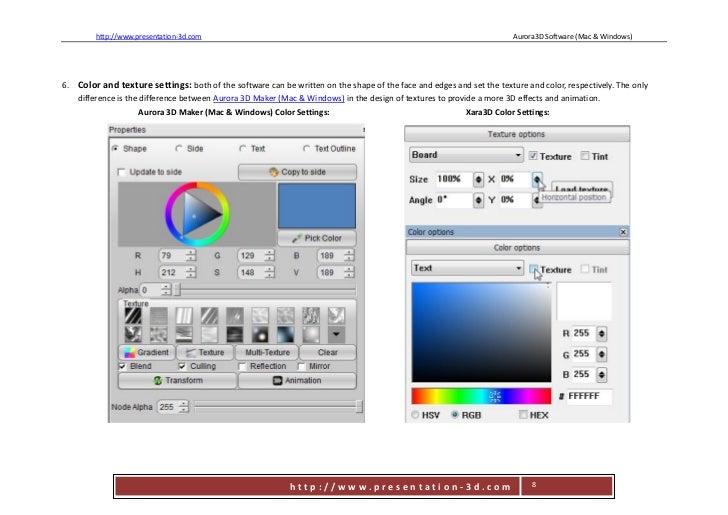728x515 pixels.
Task: Click the H value field showing 212
Action: click(172, 272)
